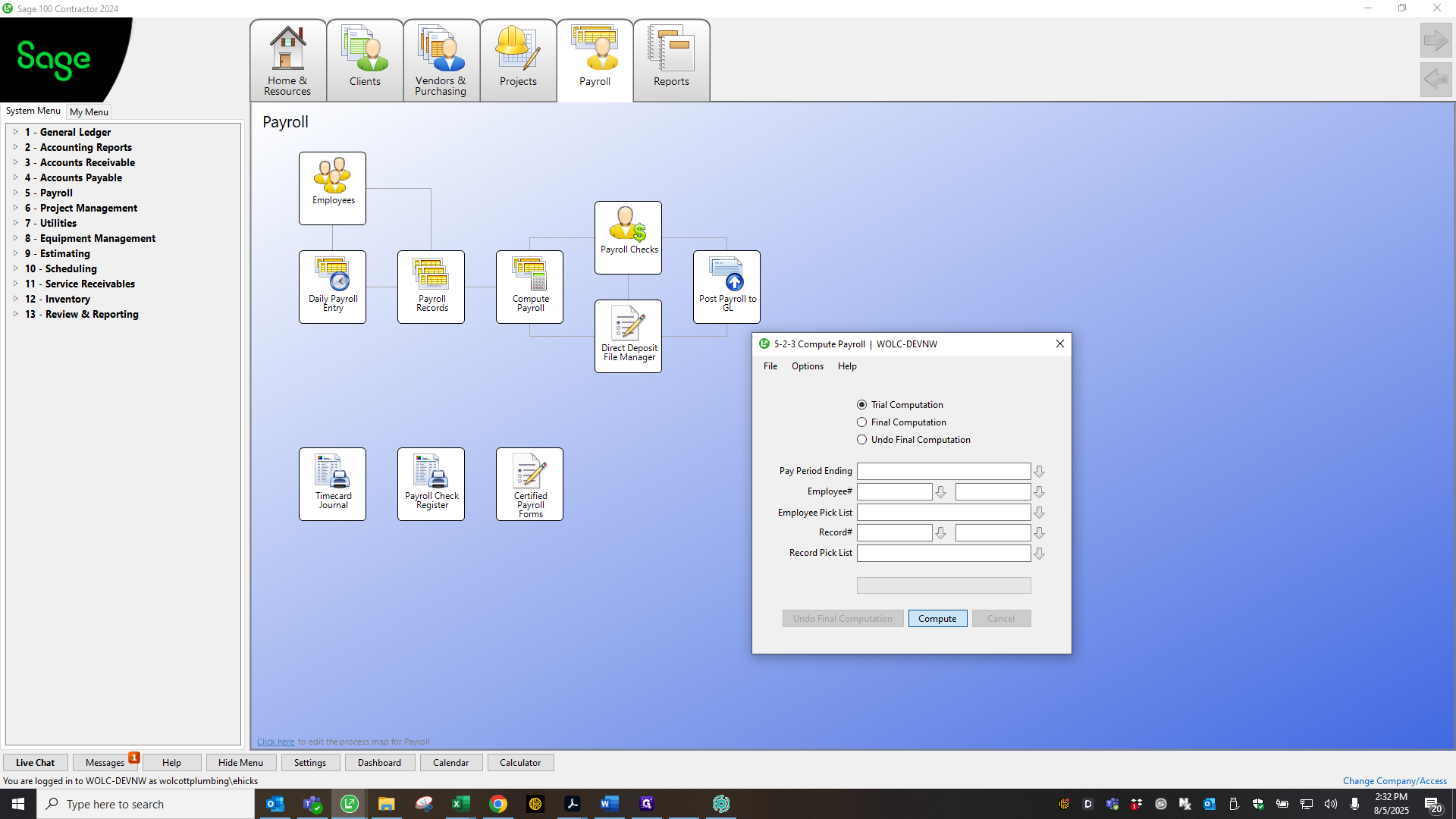This screenshot has height=819, width=1456.
Task: Select the Trial Computation radio button
Action: click(861, 405)
